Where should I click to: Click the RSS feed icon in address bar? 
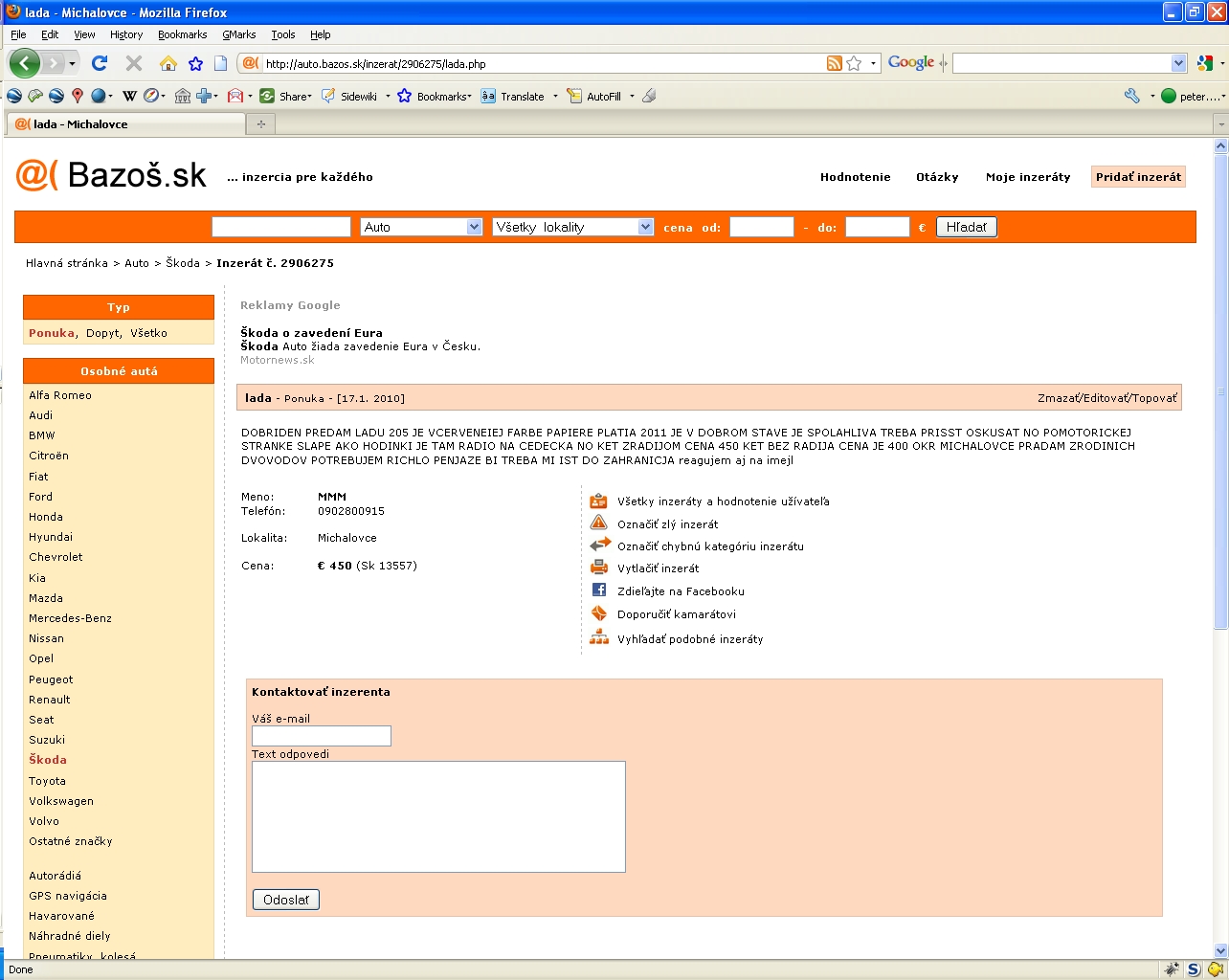point(835,63)
